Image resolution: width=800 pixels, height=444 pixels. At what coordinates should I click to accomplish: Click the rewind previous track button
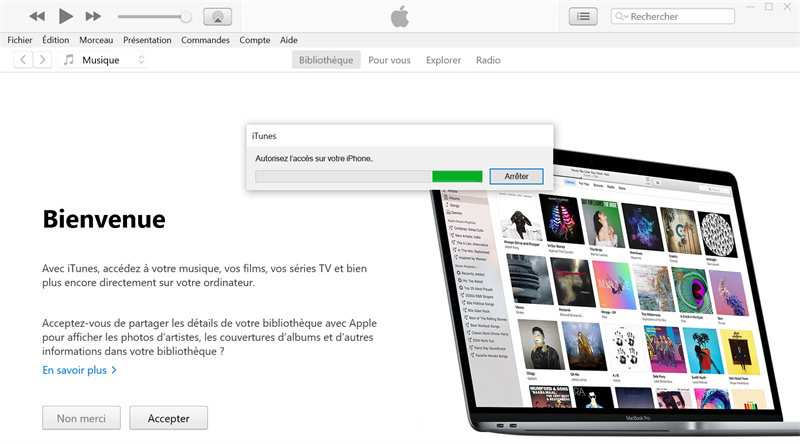[x=37, y=16]
